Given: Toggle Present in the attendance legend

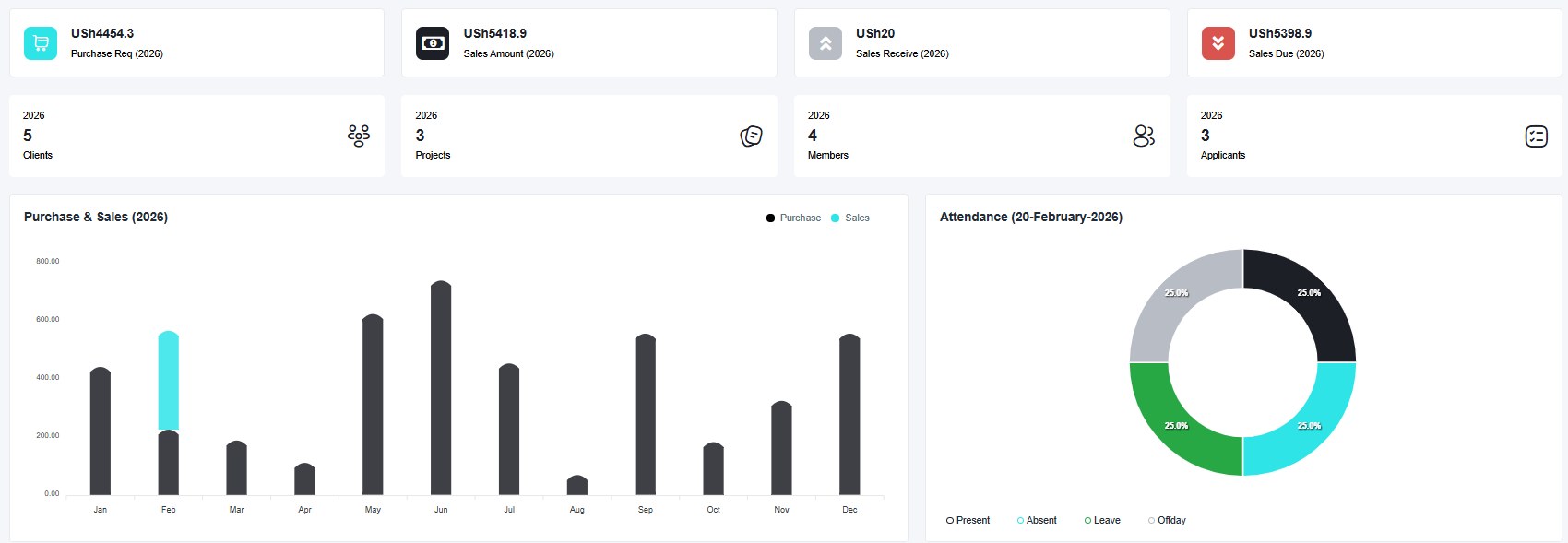Looking at the screenshot, I should coord(968,521).
